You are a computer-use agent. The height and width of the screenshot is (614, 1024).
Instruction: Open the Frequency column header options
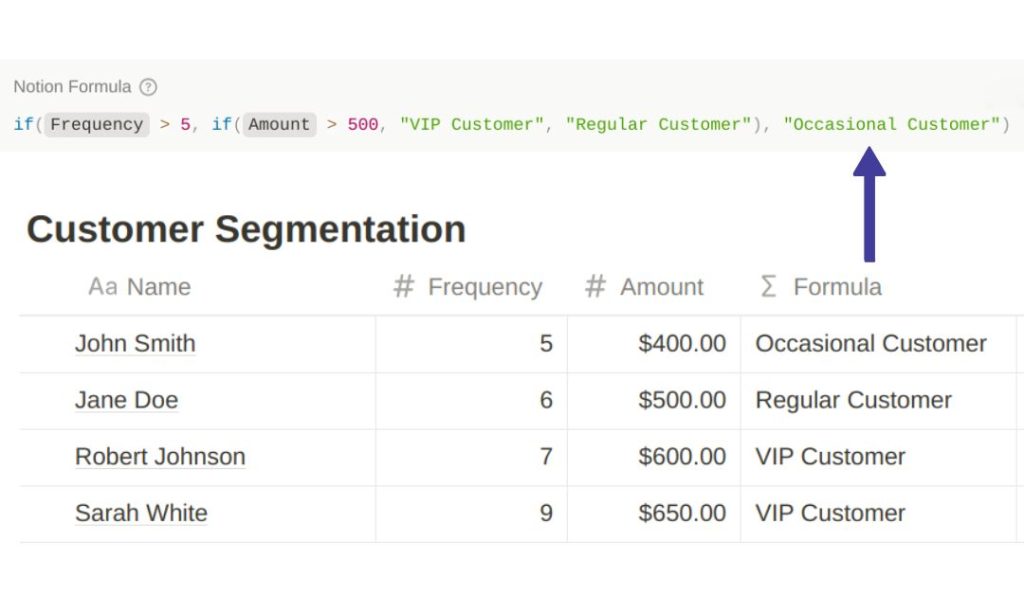[485, 286]
